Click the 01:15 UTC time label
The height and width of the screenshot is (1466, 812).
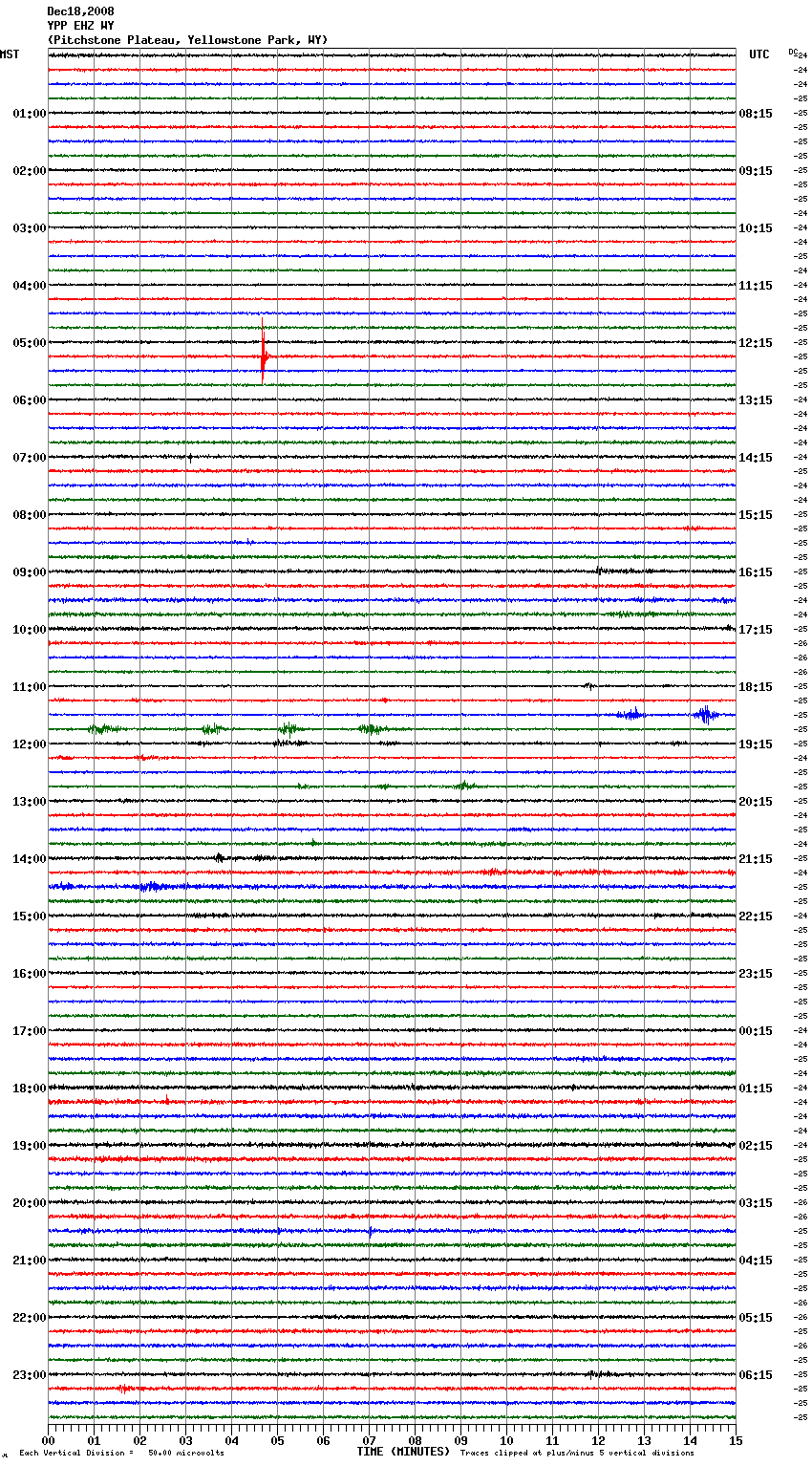click(756, 1089)
